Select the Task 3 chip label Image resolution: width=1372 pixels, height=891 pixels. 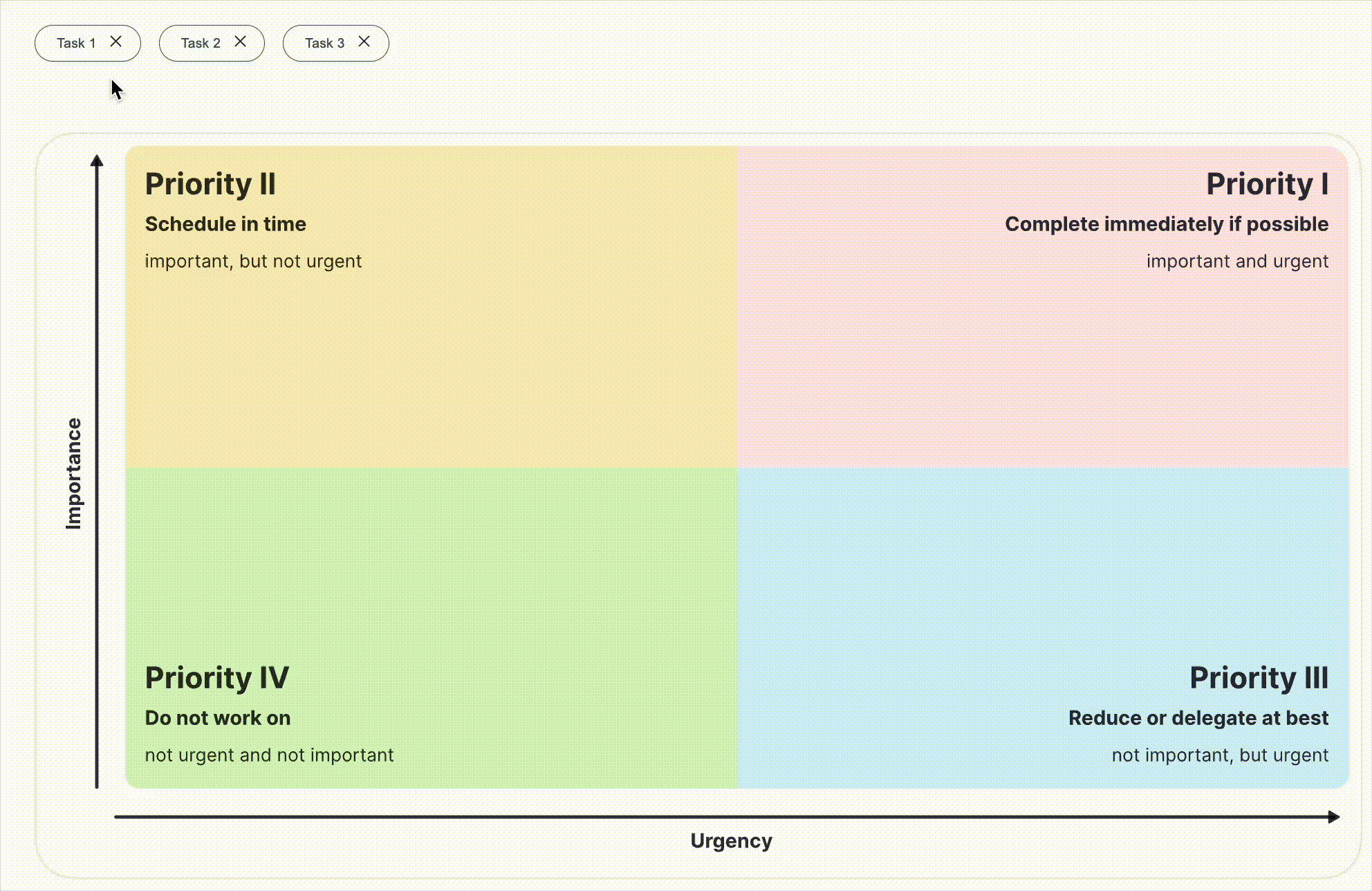(324, 43)
